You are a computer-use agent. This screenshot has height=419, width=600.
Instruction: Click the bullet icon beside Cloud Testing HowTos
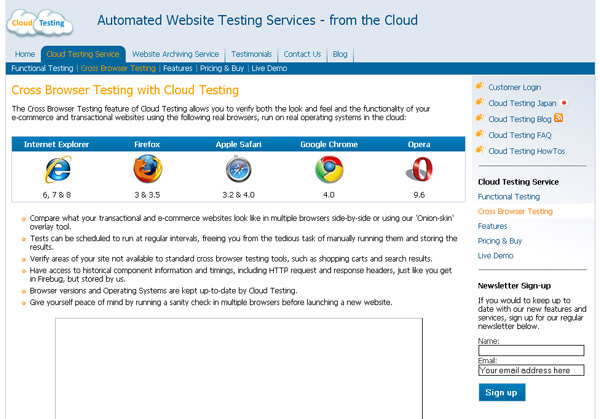(x=480, y=150)
